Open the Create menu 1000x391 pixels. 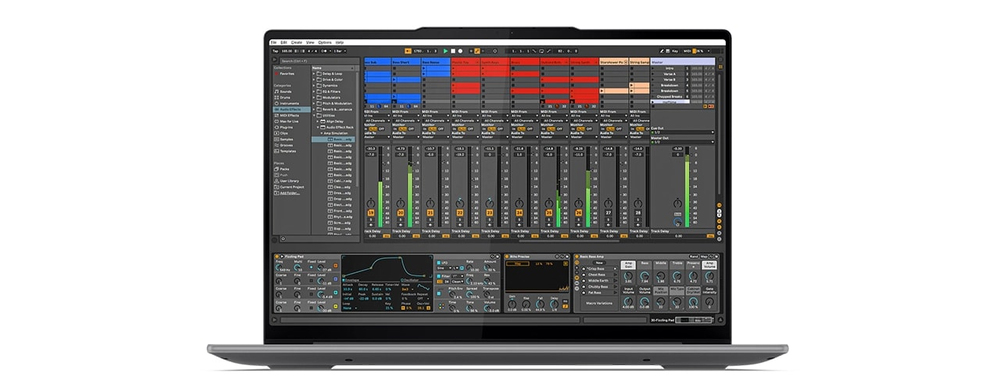pyautogui.click(x=297, y=42)
